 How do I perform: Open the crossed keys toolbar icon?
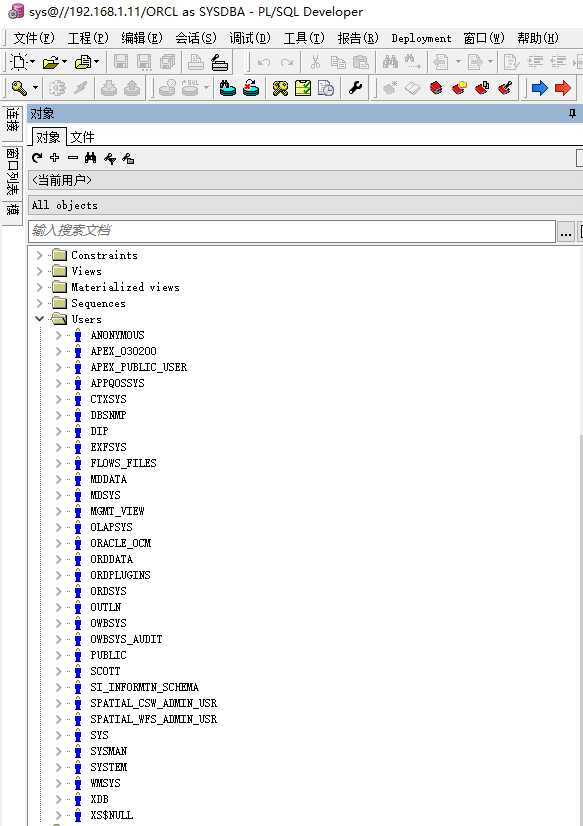pos(280,87)
